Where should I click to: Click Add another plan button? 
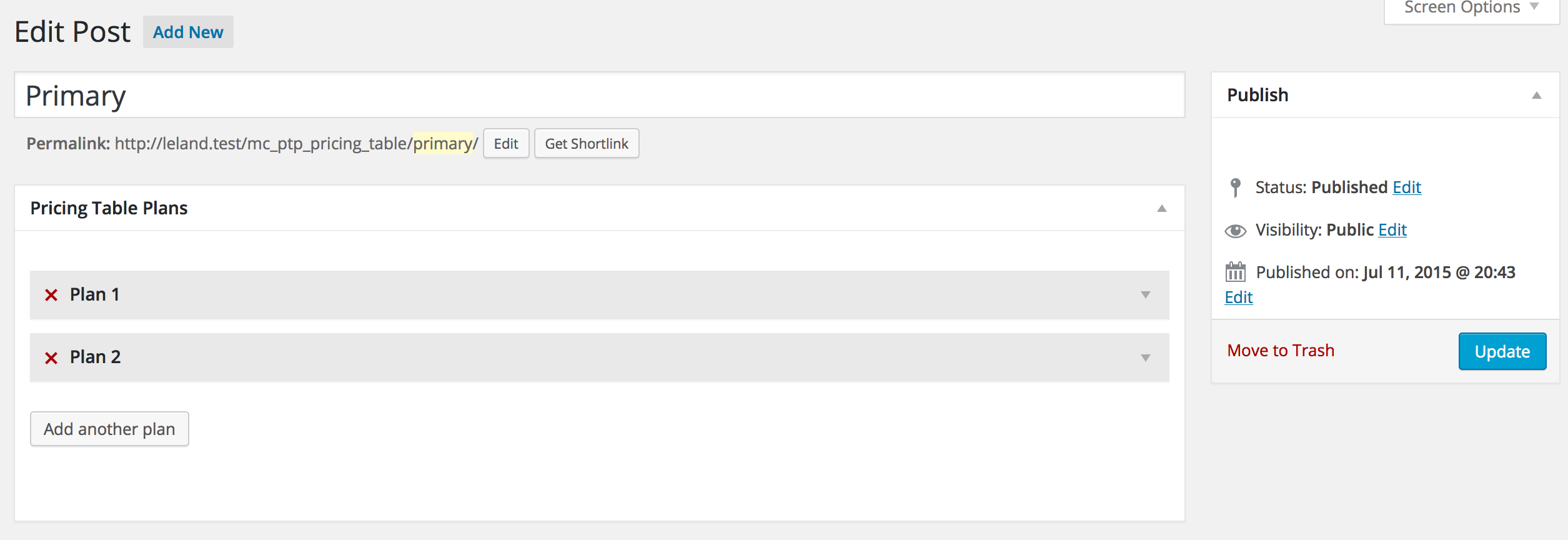pos(109,429)
